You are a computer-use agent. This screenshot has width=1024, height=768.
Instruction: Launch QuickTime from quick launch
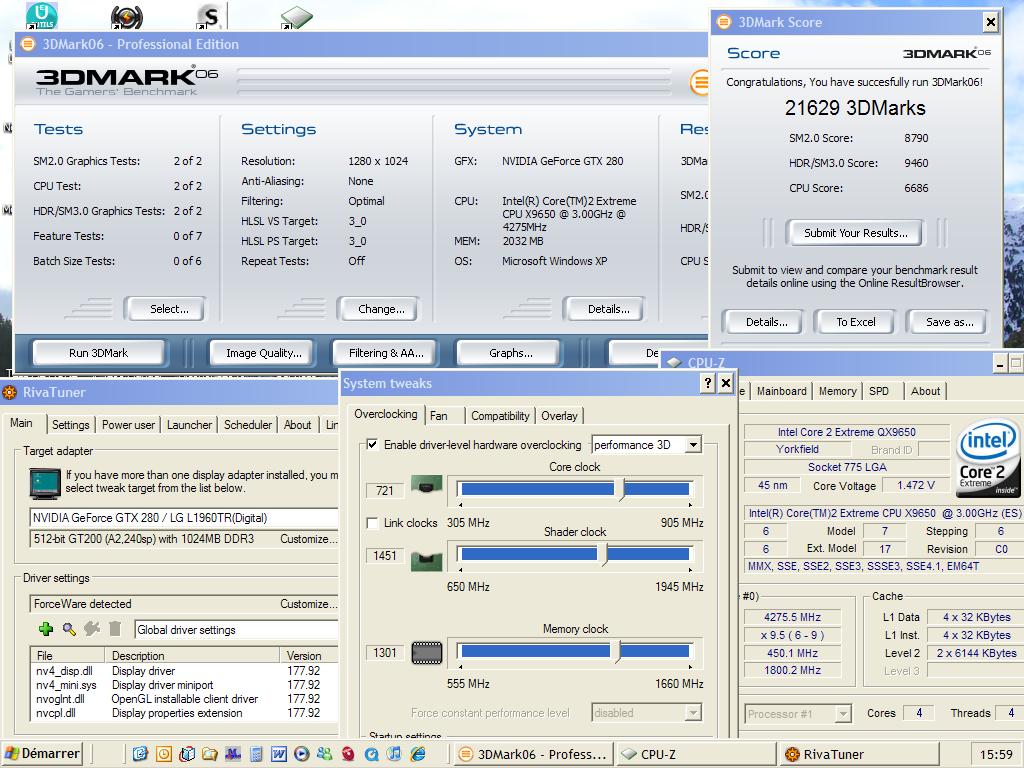371,754
